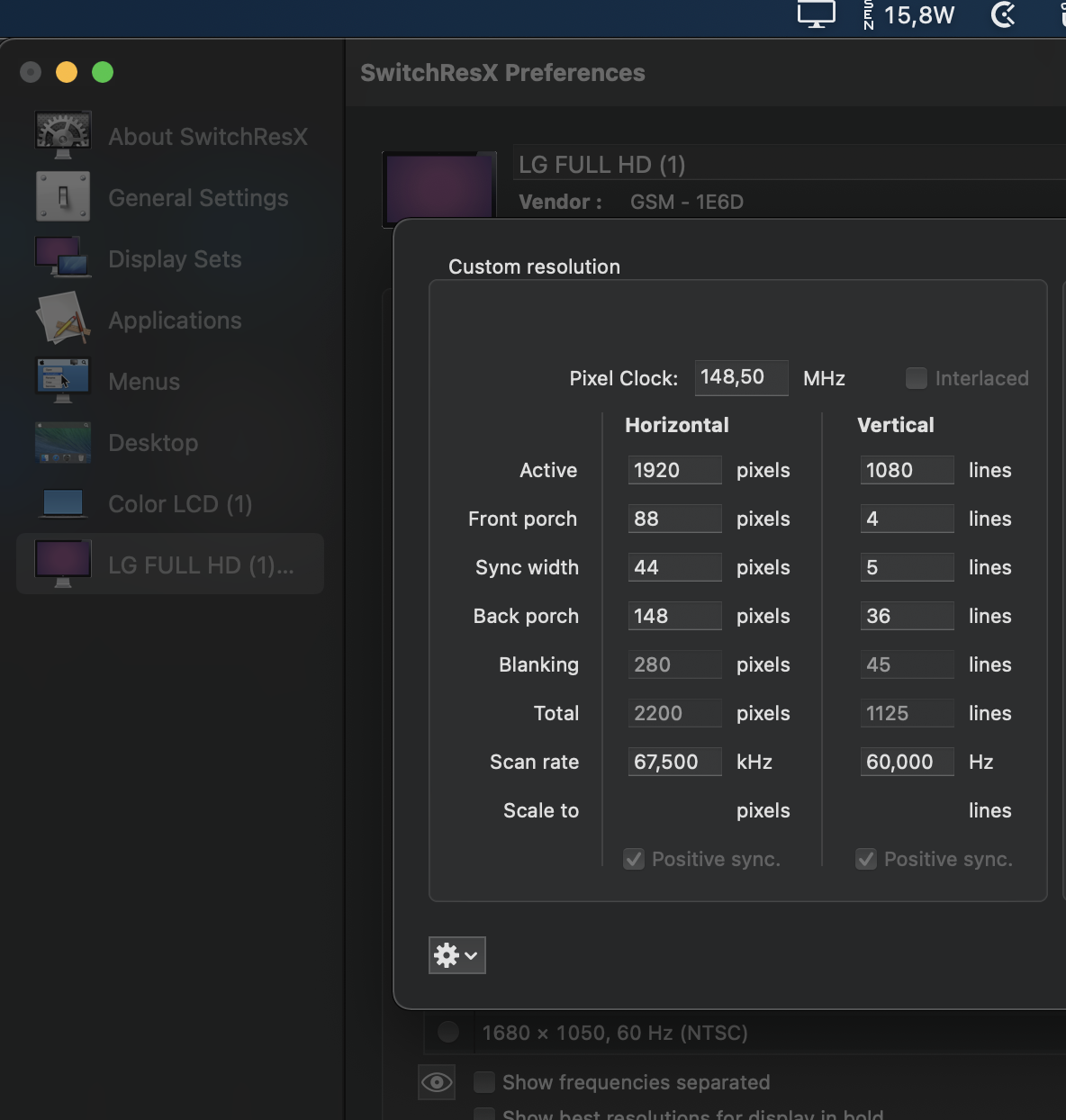
Task: Select the Menus section label
Action: coord(144,382)
